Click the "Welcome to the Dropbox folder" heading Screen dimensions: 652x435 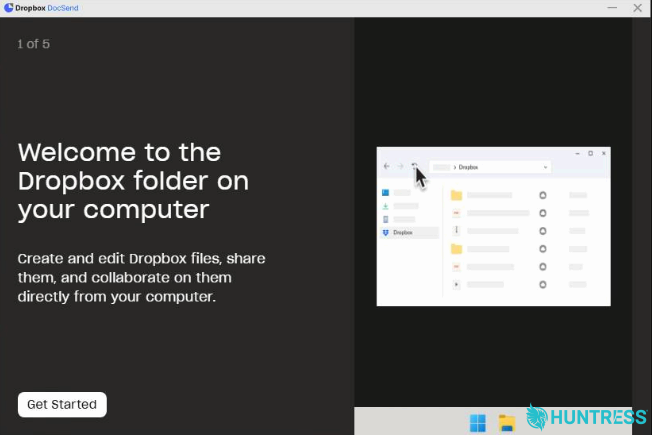tap(133, 180)
